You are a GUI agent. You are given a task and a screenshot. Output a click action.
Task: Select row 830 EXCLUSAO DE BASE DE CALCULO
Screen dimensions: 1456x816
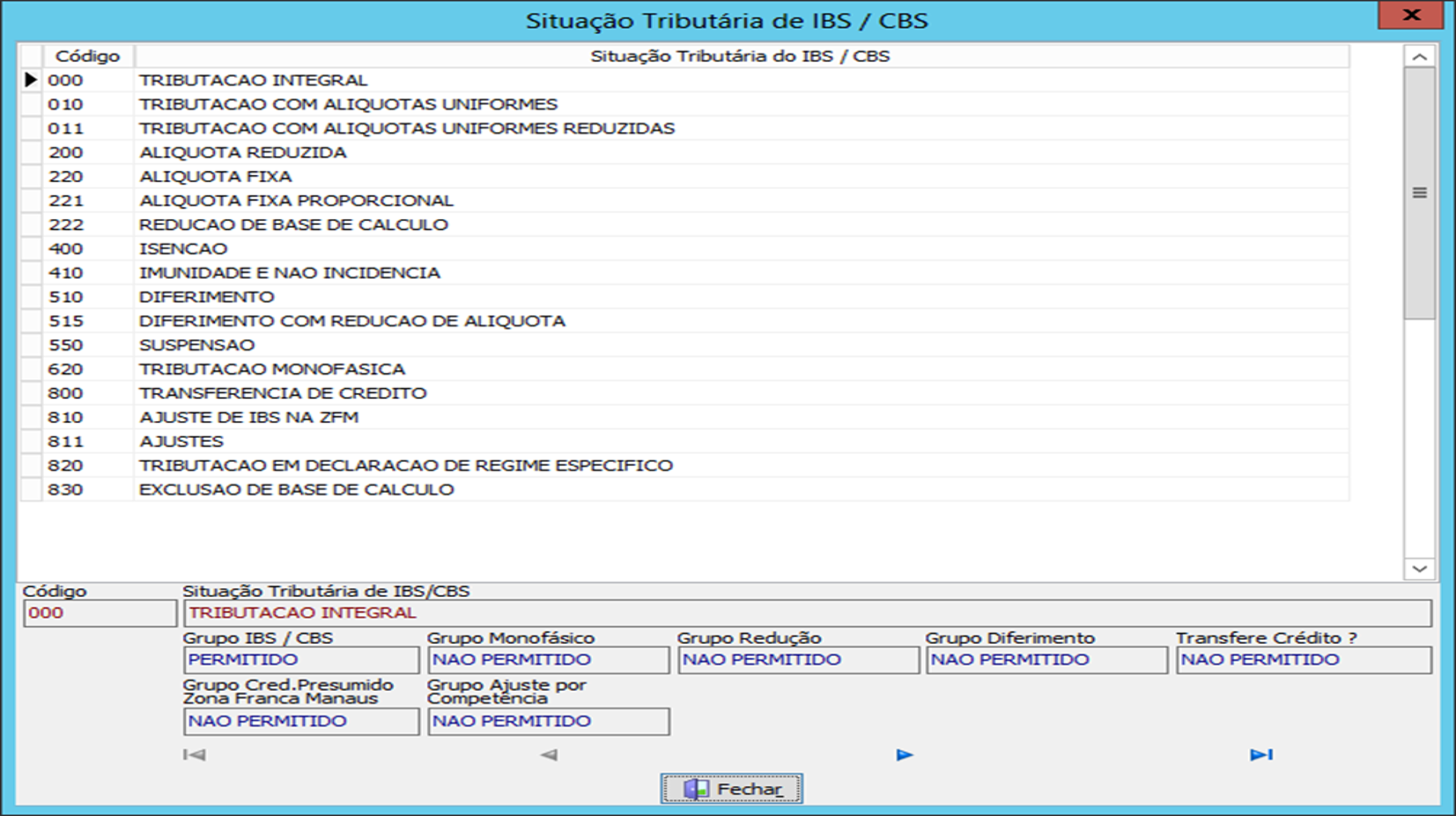click(296, 490)
